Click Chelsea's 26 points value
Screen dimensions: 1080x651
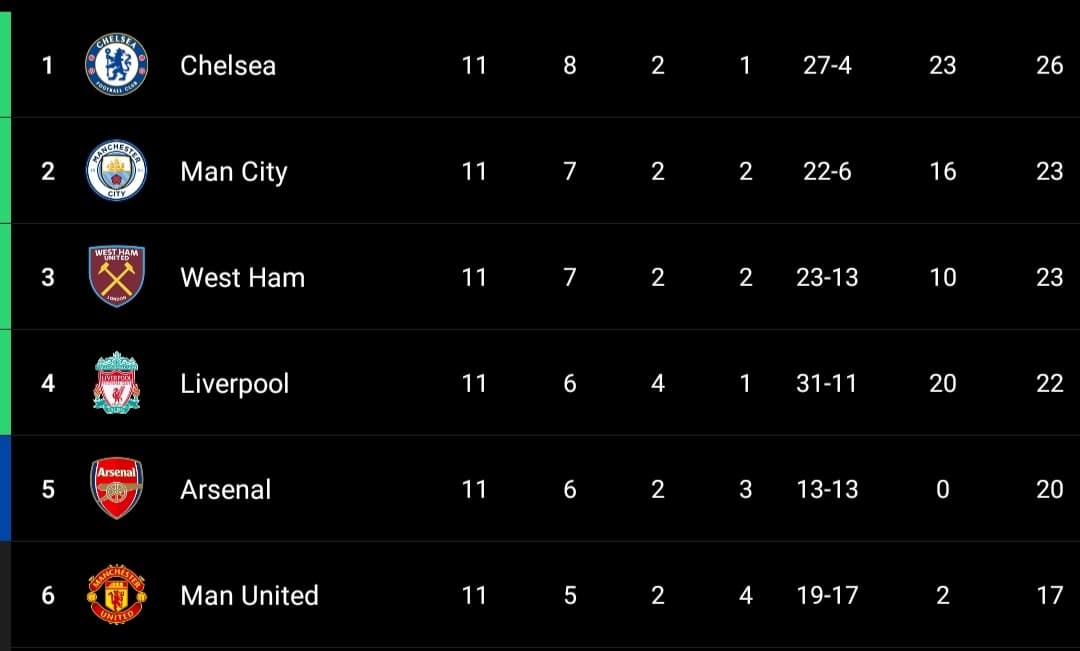(1050, 65)
